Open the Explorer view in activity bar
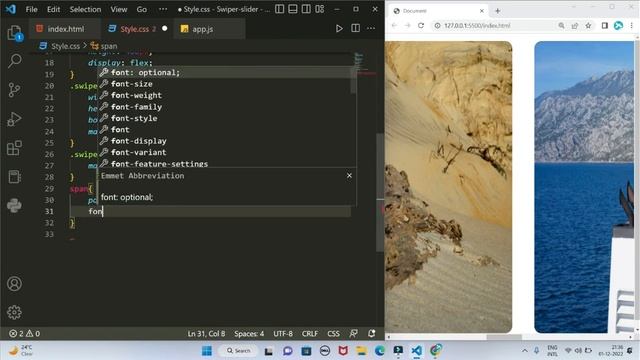This screenshot has height=360, width=640. point(14,33)
